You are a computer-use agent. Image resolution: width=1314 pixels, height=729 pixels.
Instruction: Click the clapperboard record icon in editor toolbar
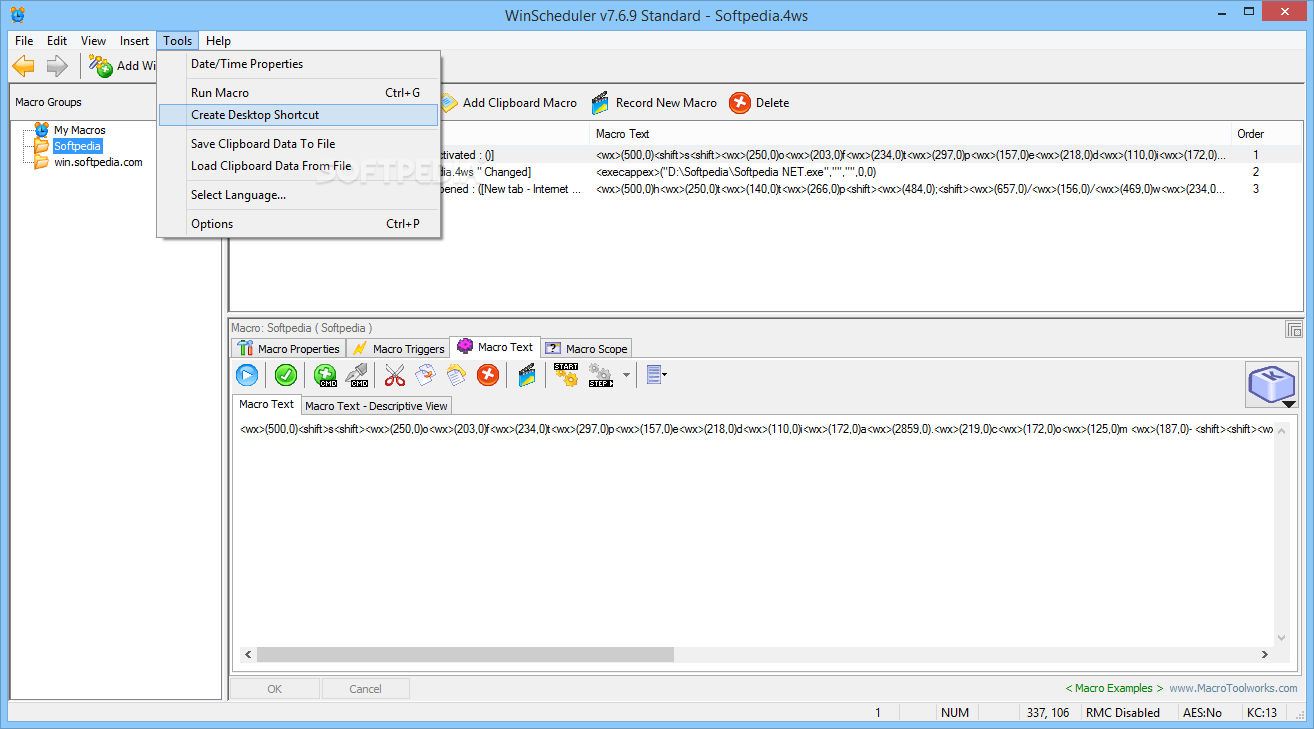pyautogui.click(x=527, y=375)
